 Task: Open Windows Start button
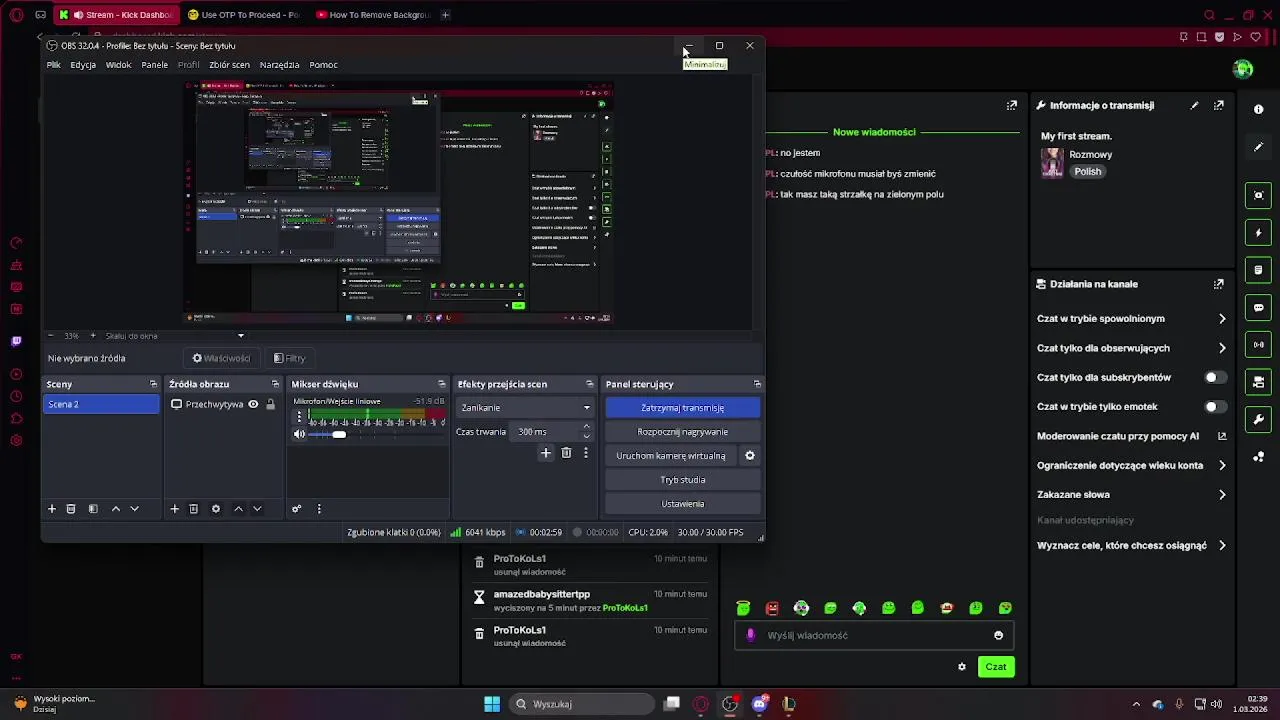click(x=492, y=704)
